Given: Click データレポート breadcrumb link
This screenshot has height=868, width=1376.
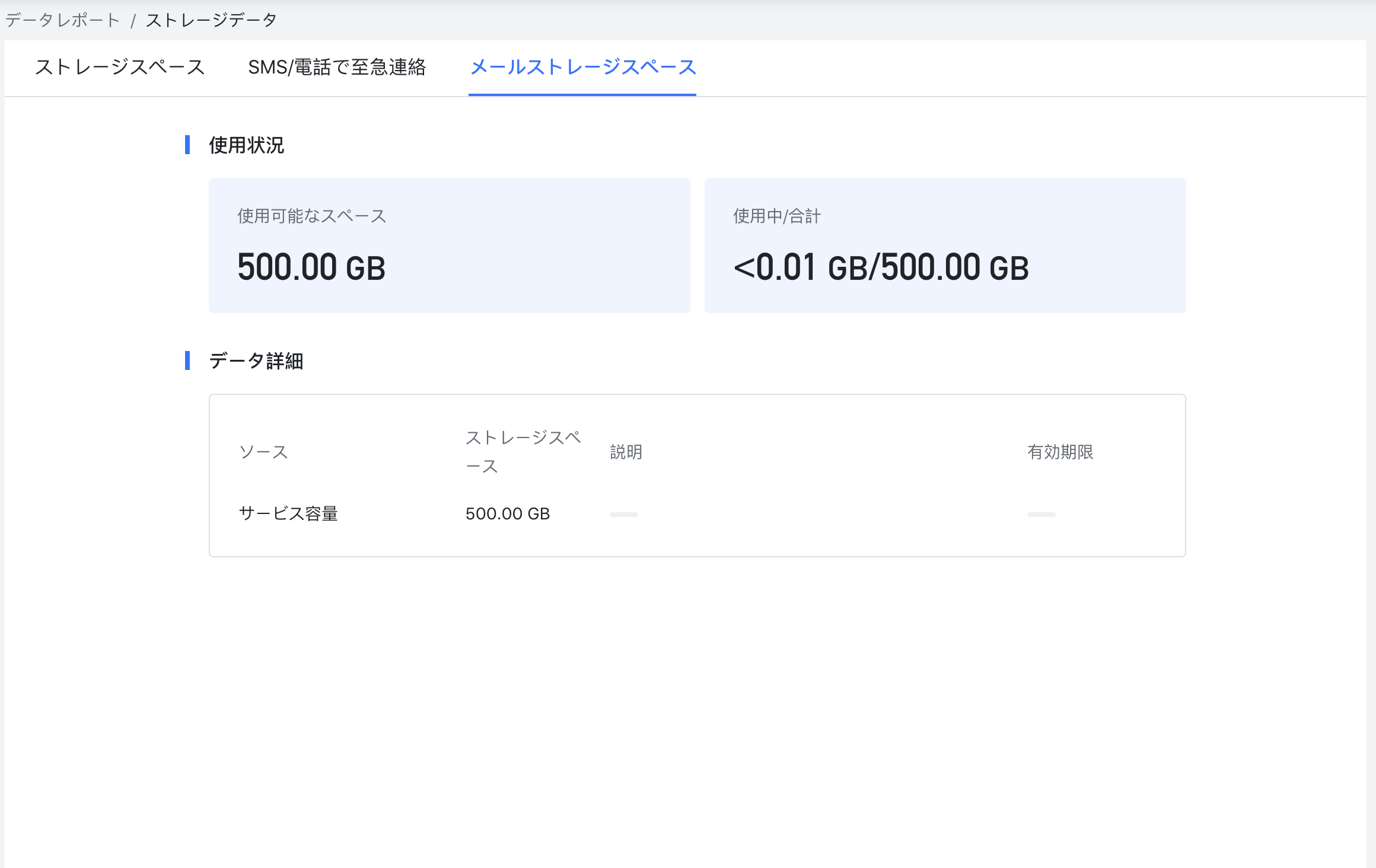Looking at the screenshot, I should (62, 20).
